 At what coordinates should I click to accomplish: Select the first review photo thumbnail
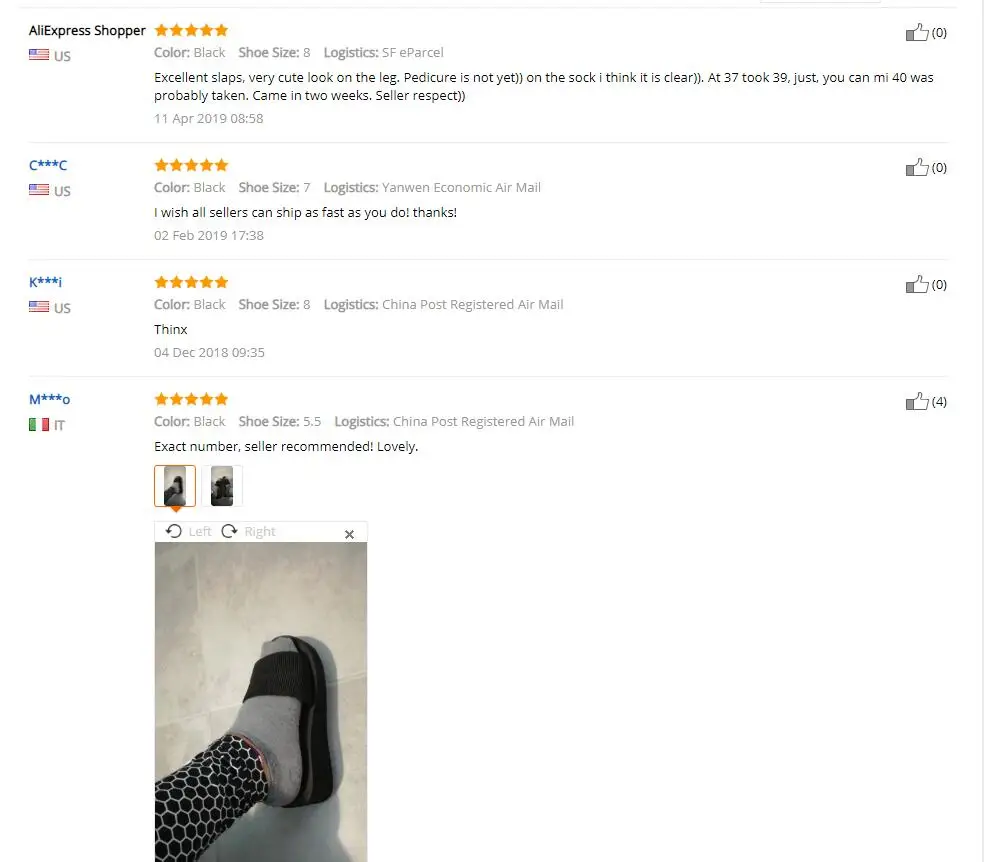point(175,486)
